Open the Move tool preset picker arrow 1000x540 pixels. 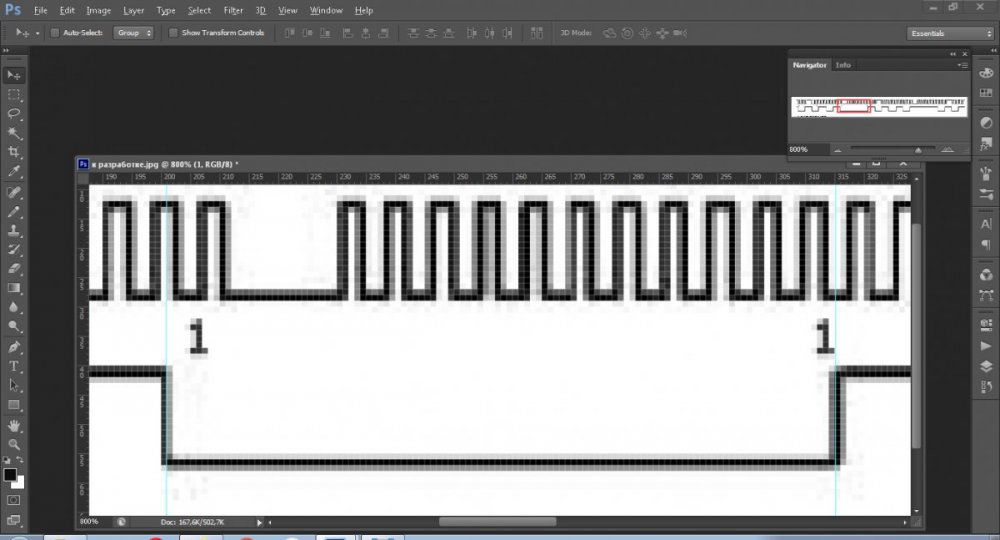(x=37, y=33)
